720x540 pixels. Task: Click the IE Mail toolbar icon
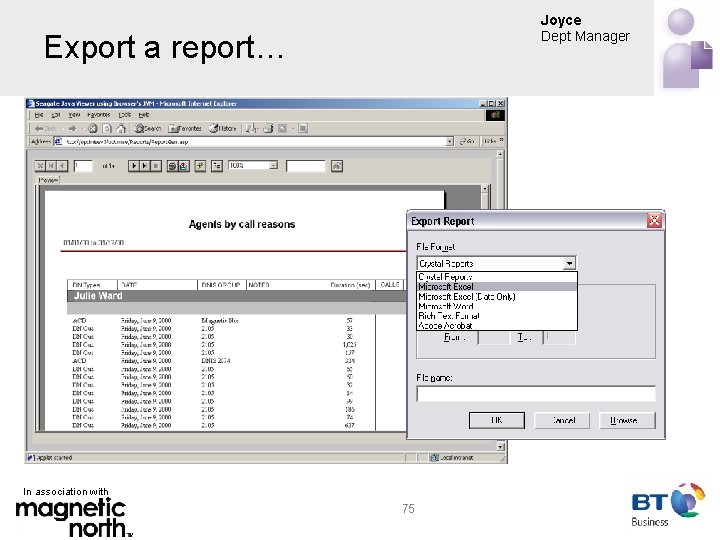click(x=251, y=129)
